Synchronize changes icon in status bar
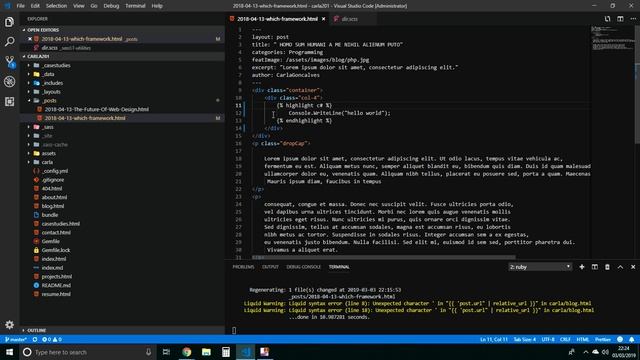Viewport: 640px width, 360px height. (x=35, y=340)
